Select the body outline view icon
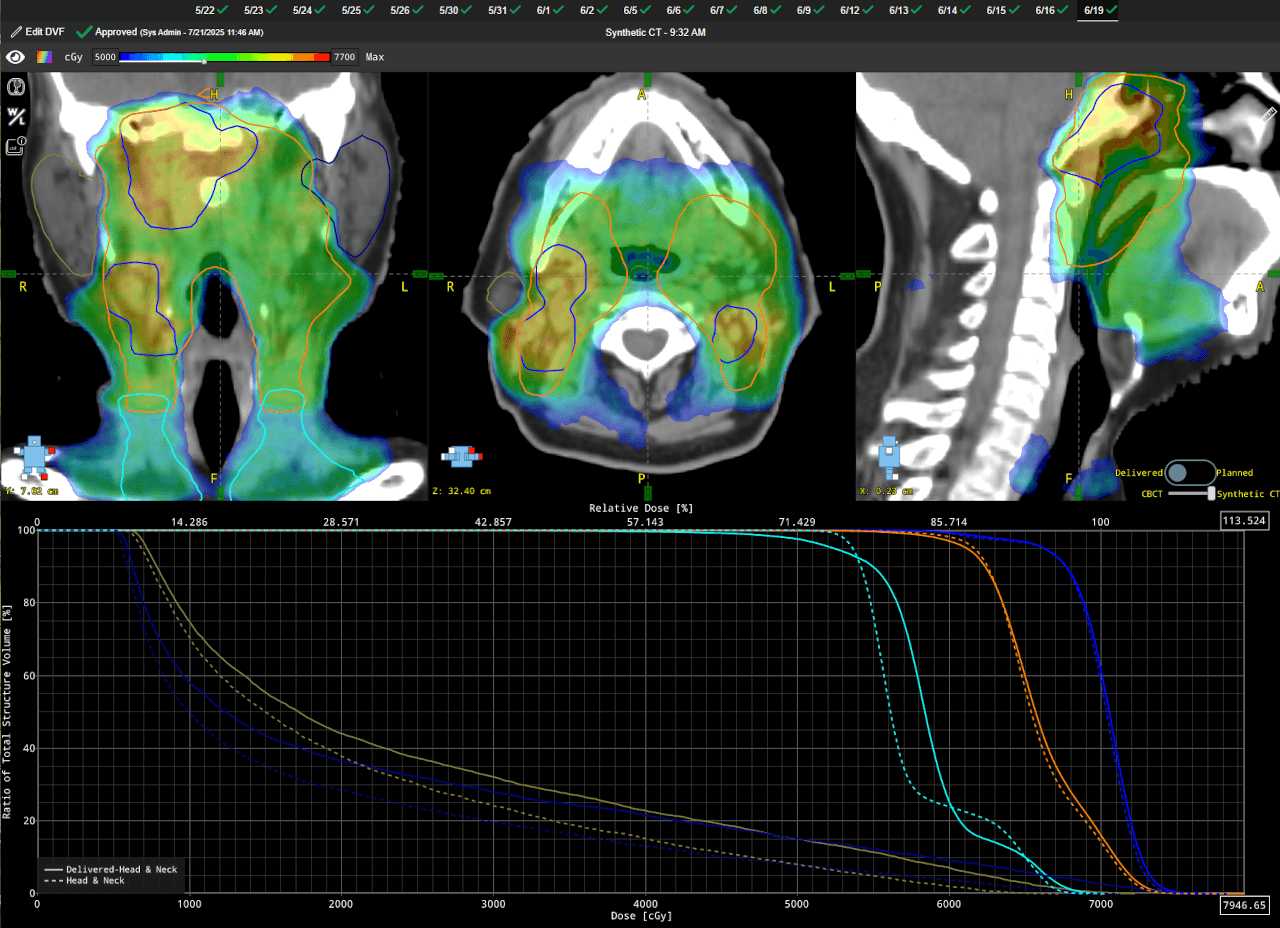Viewport: 1280px width, 928px height. [x=16, y=88]
